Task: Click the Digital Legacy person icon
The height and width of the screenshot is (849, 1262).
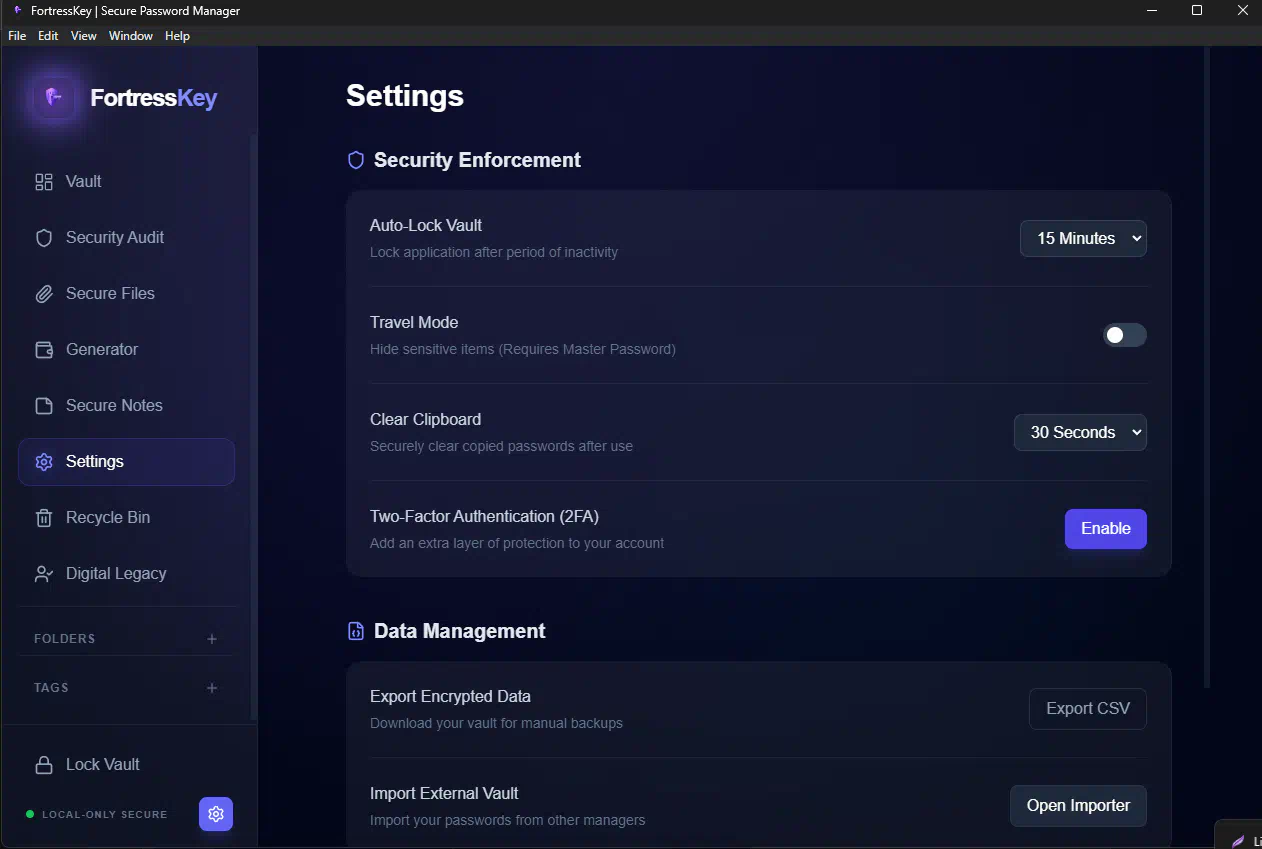Action: pos(44,574)
